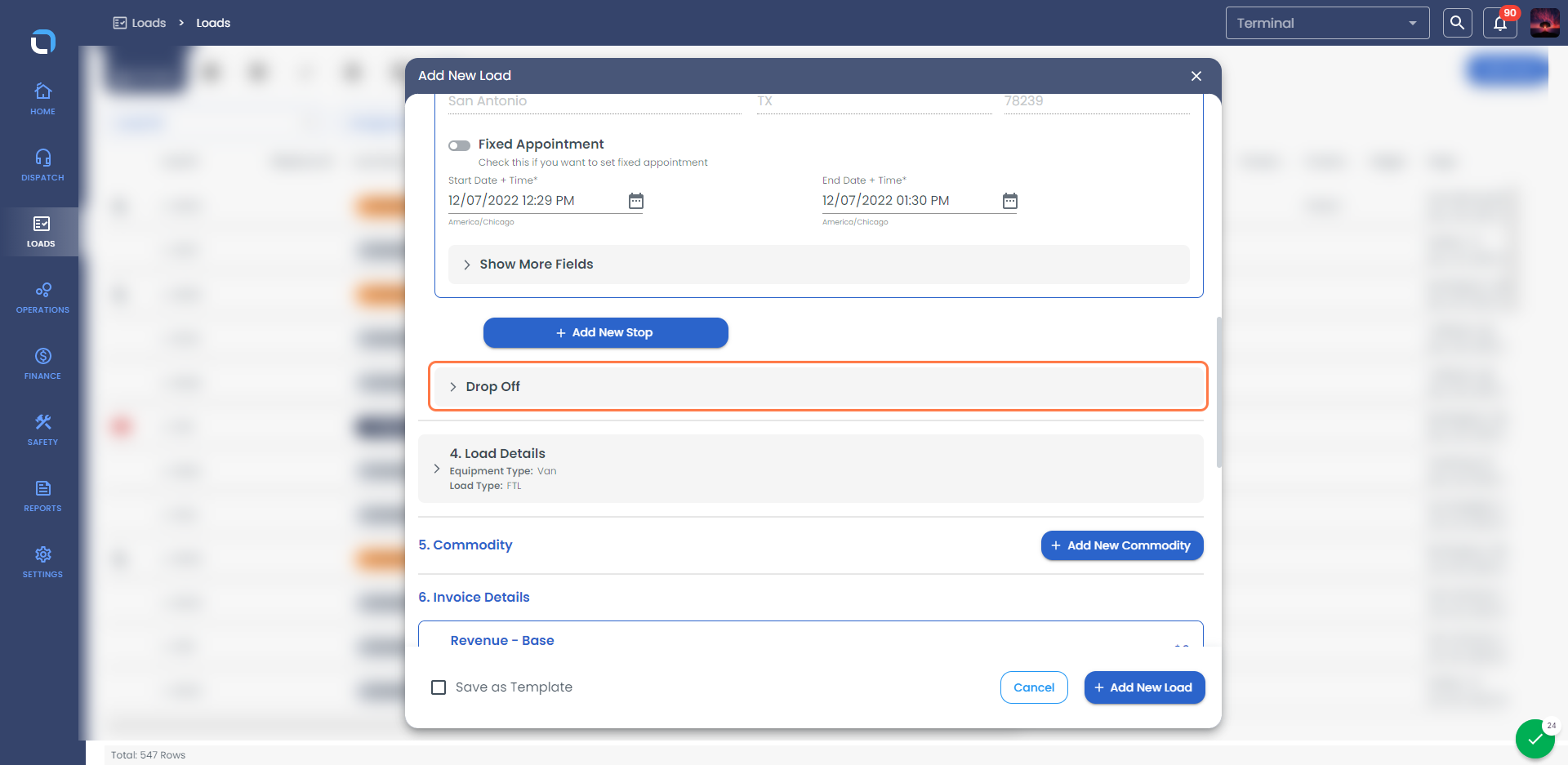Toggle Fixed Appointment switch
The image size is (1568, 765).
click(459, 145)
